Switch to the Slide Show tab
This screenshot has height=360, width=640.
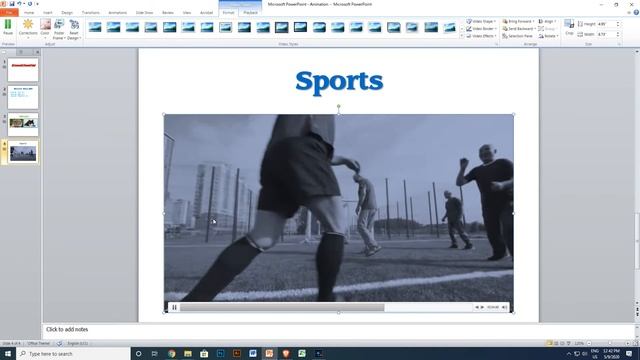[144, 13]
